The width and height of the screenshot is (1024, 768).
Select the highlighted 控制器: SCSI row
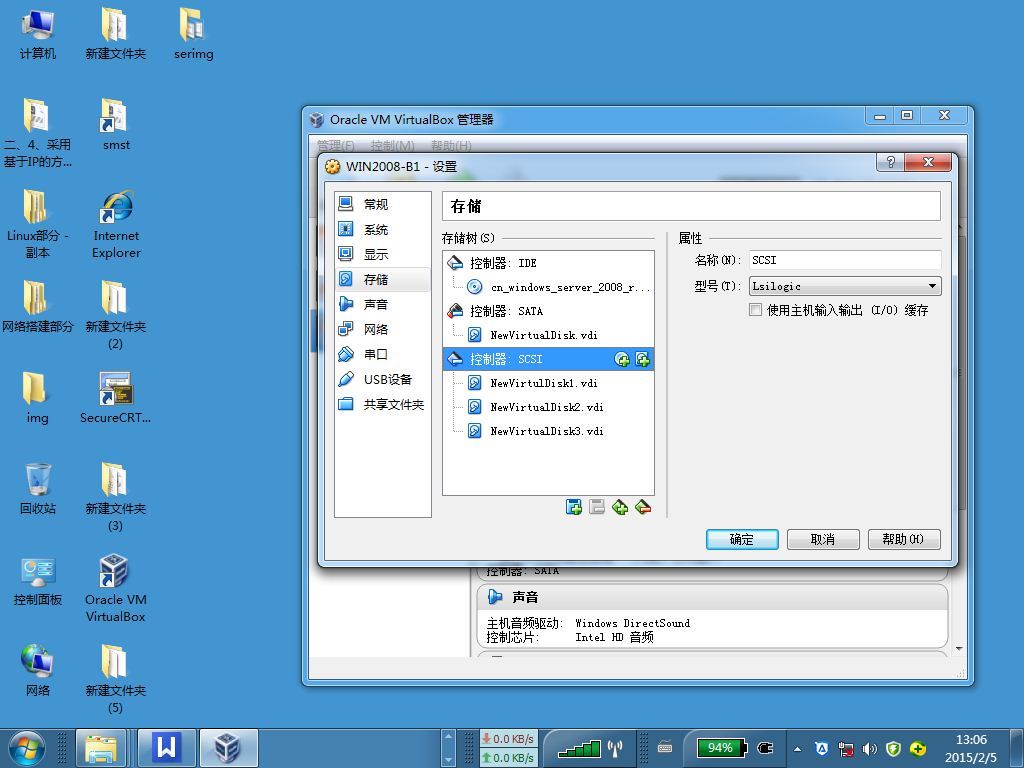tap(548, 359)
